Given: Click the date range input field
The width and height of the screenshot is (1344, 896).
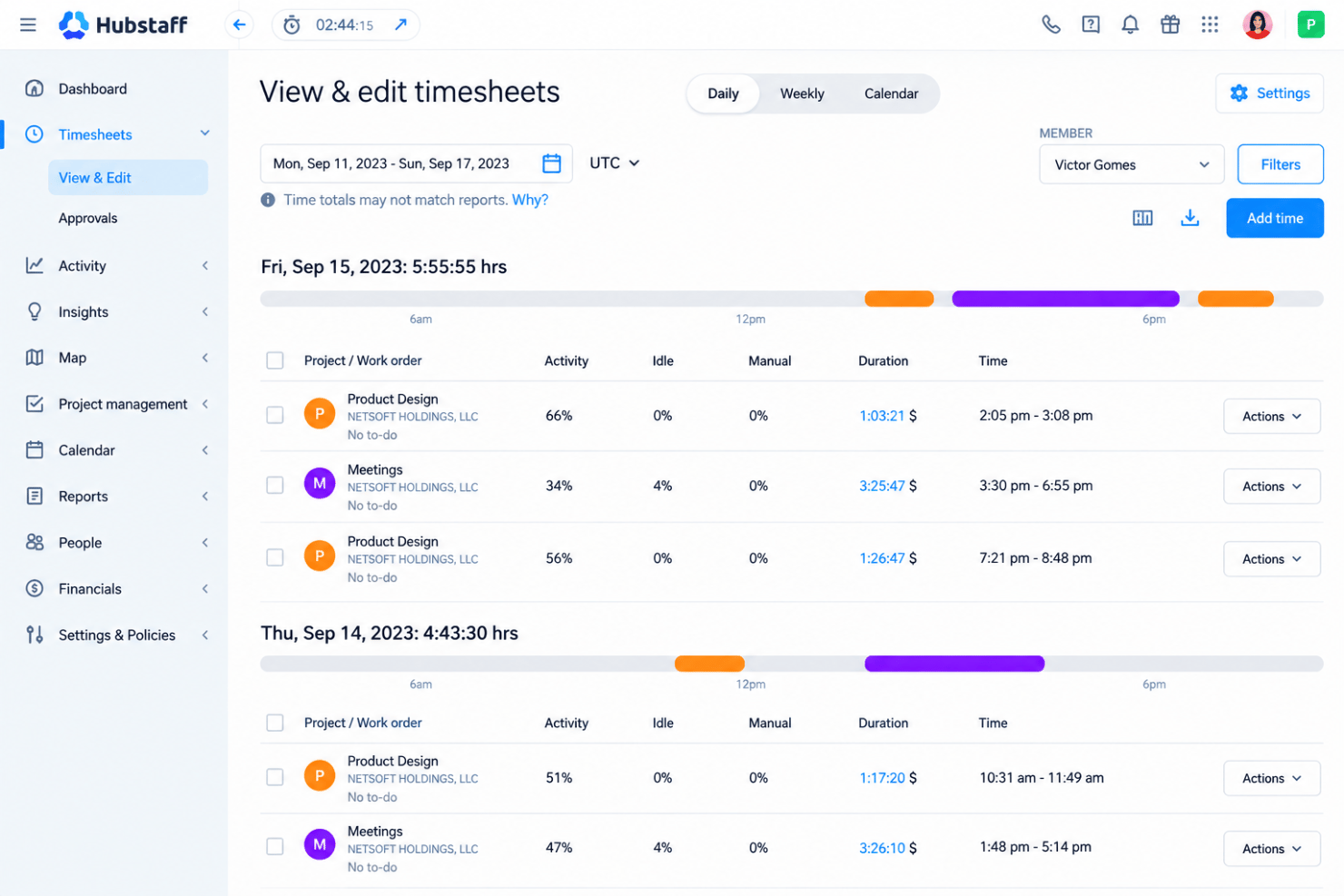Looking at the screenshot, I should (x=416, y=163).
